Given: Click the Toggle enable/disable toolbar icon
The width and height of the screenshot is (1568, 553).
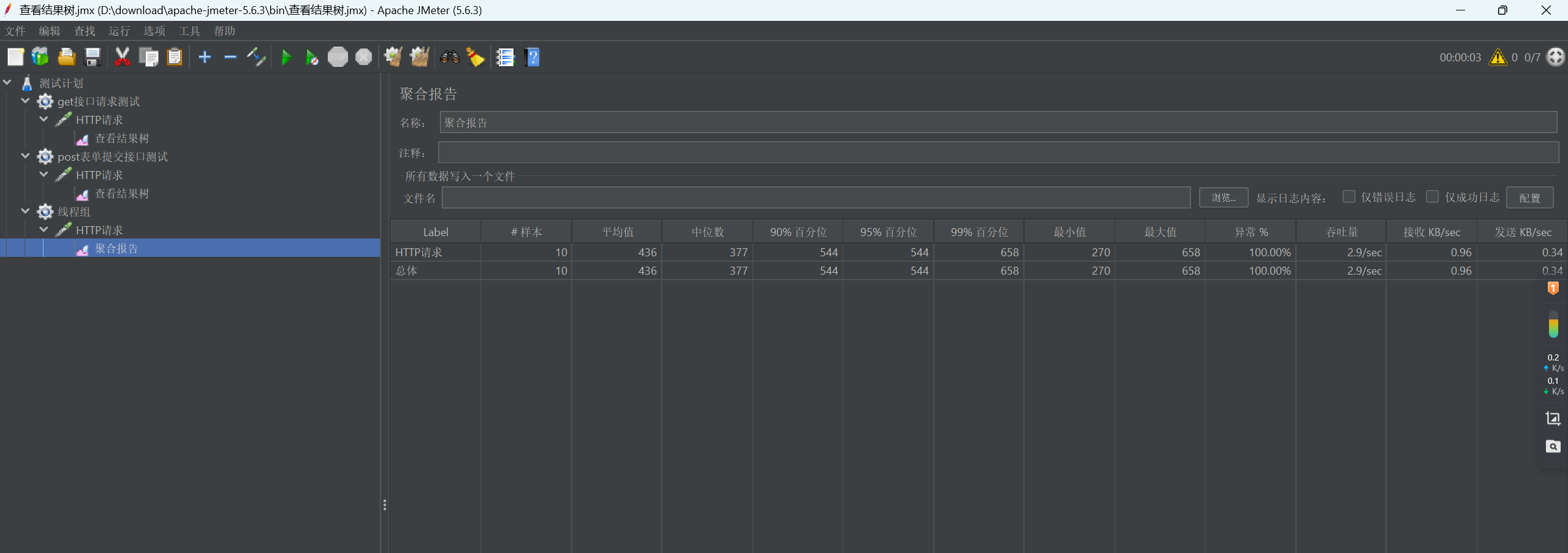Looking at the screenshot, I should [256, 57].
